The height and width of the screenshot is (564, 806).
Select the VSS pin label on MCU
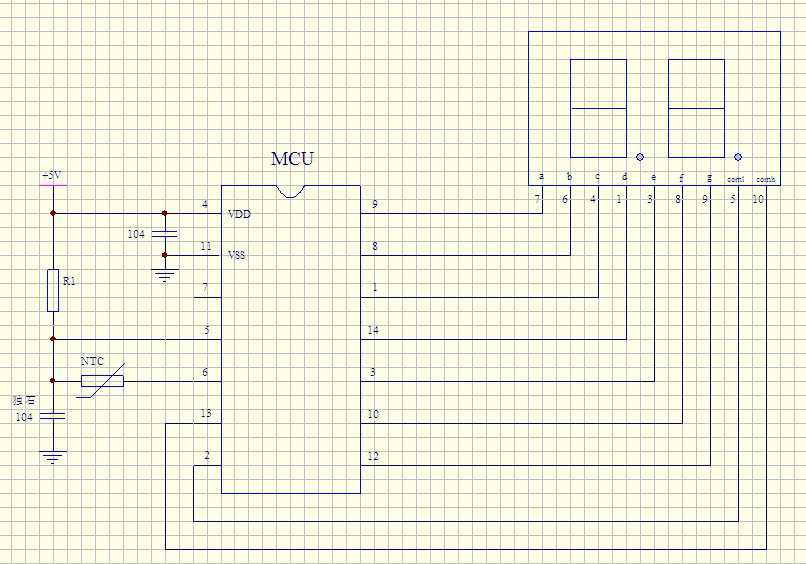[237, 255]
